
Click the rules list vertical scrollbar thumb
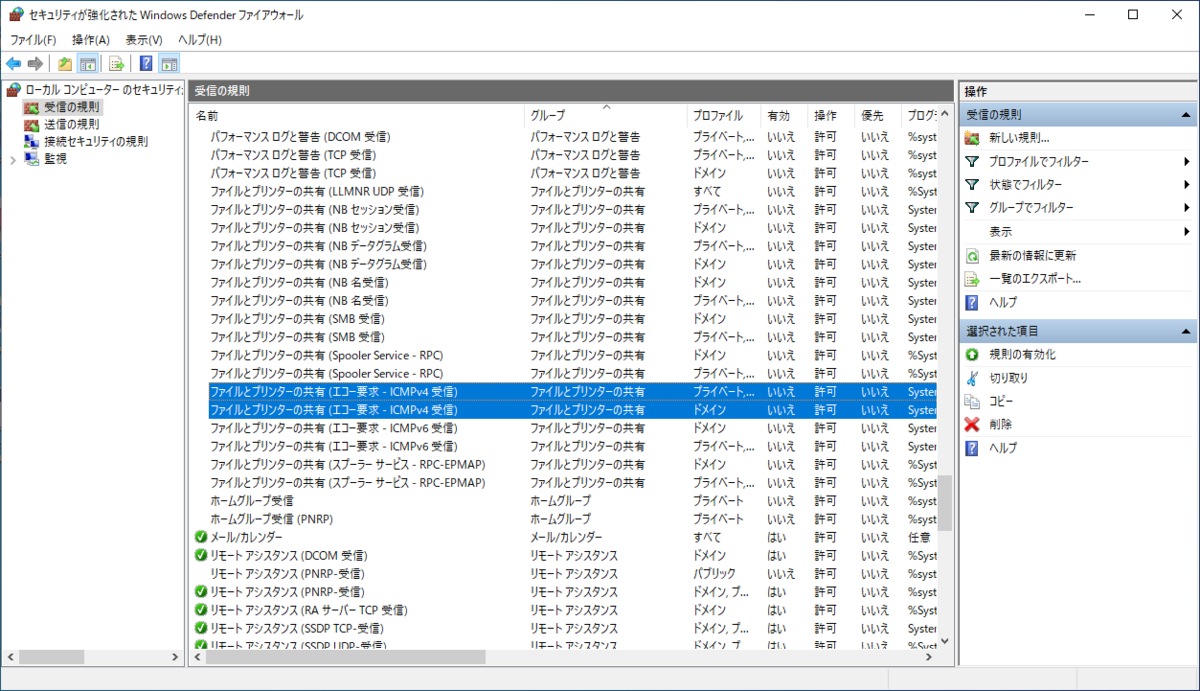coord(944,502)
